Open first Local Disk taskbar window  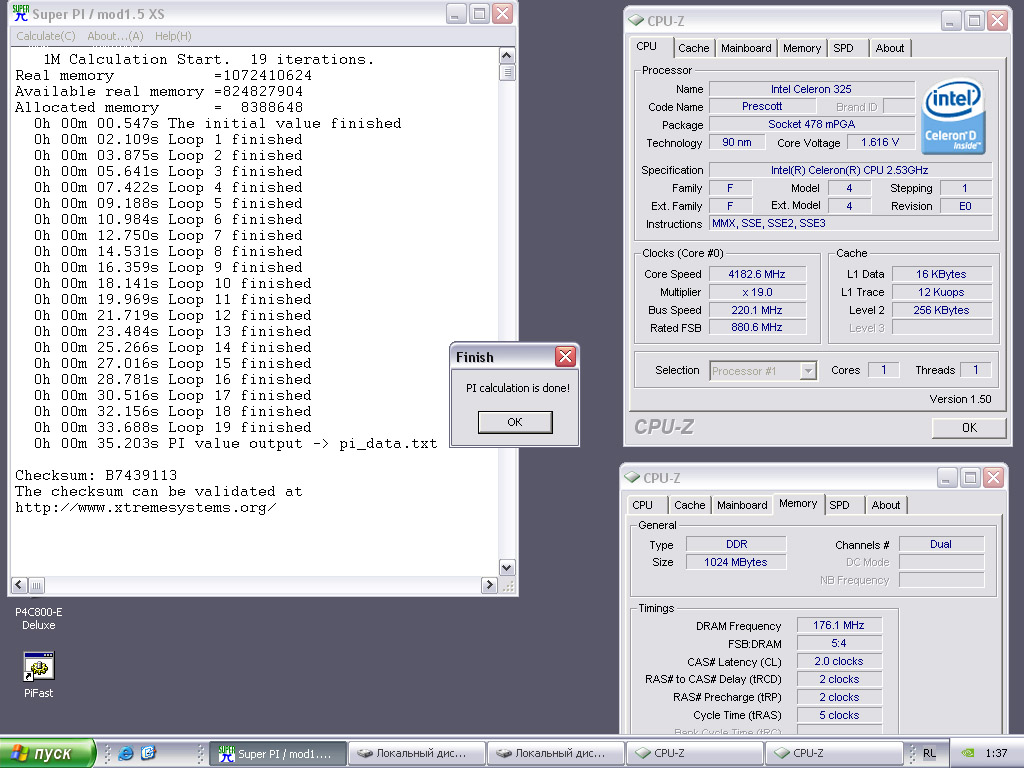point(417,754)
